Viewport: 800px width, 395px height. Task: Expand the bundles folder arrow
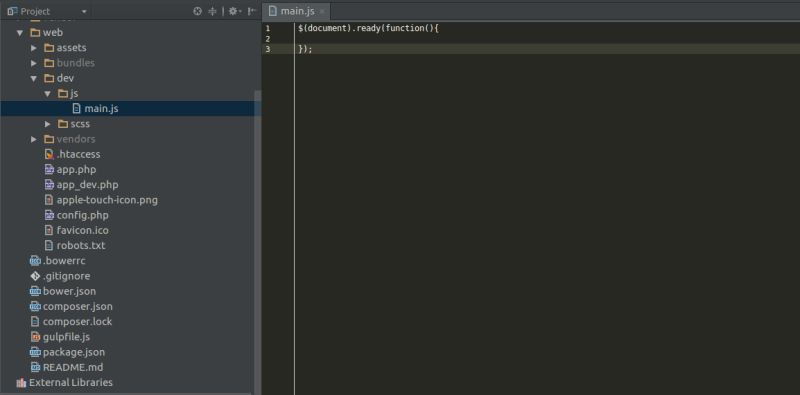[34, 63]
